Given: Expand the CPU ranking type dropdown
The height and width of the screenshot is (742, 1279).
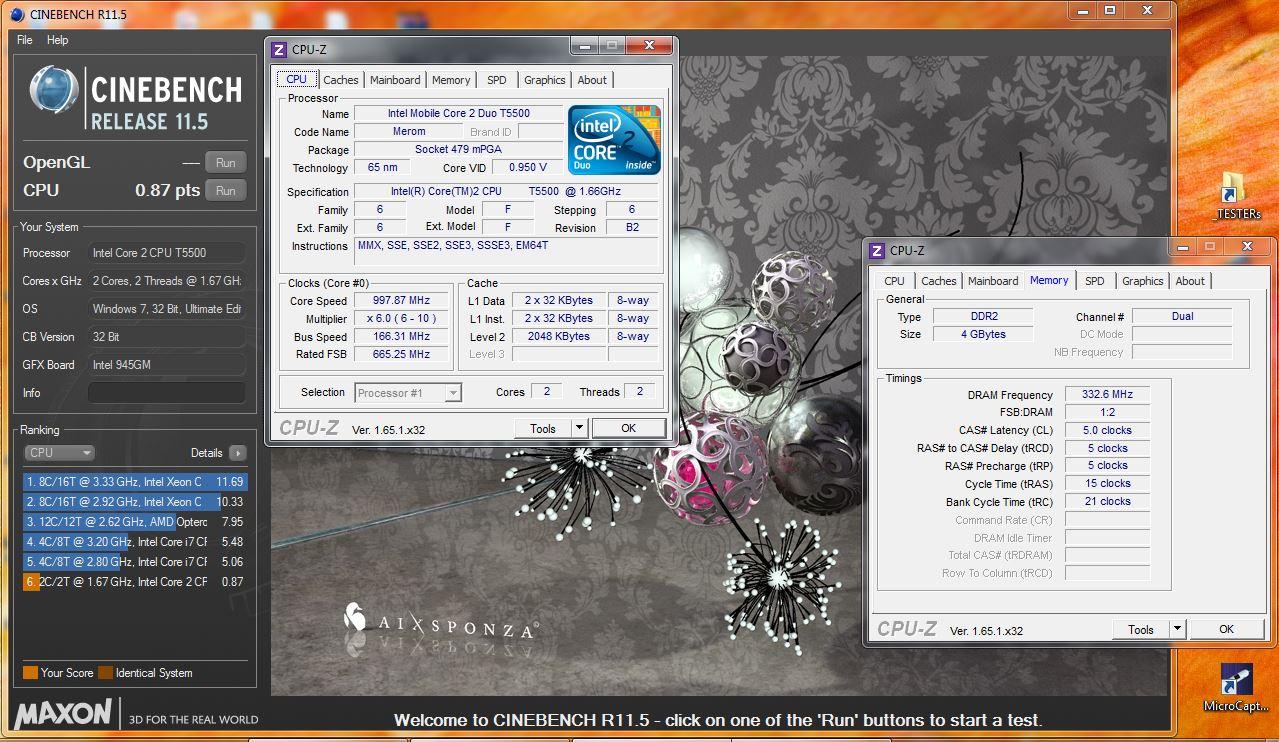Looking at the screenshot, I should 59,453.
